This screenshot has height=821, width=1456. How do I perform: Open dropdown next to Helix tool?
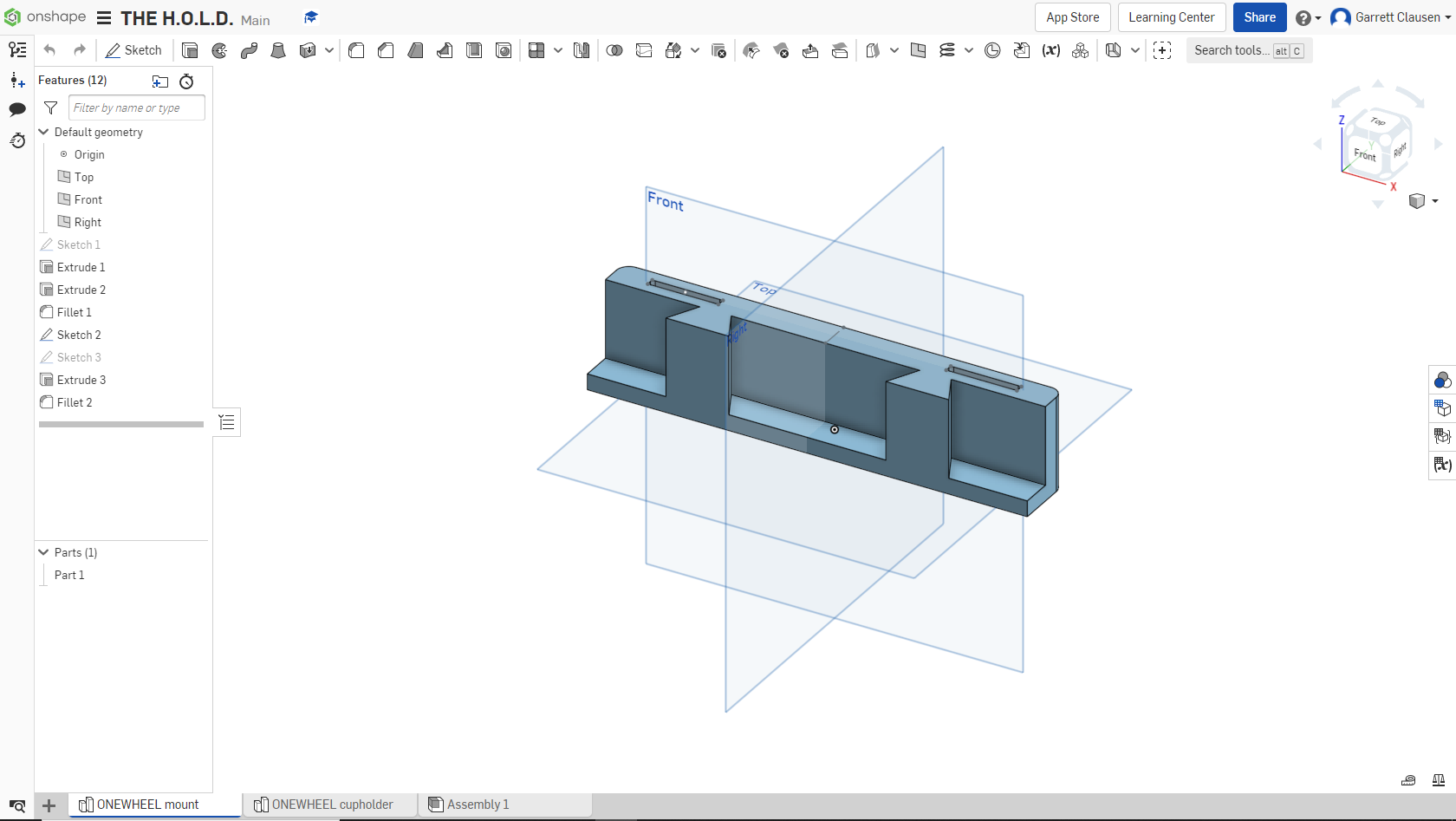[x=969, y=50]
